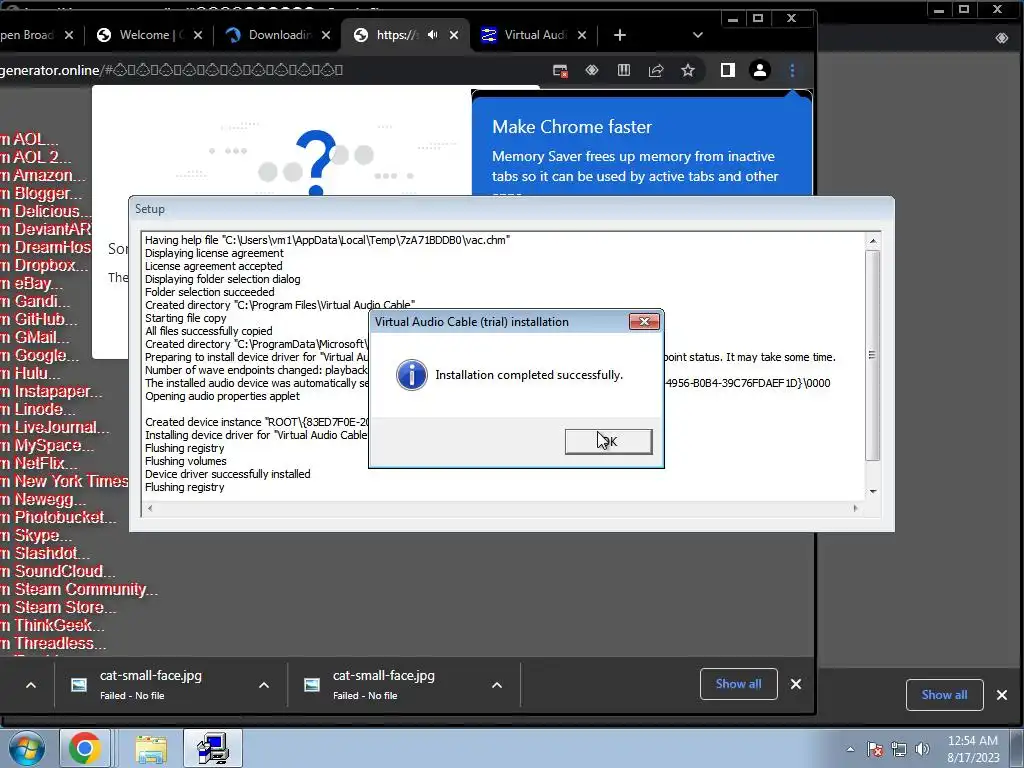Click the 'GitHub...' red text entry
The height and width of the screenshot is (768, 1024).
pos(39,319)
